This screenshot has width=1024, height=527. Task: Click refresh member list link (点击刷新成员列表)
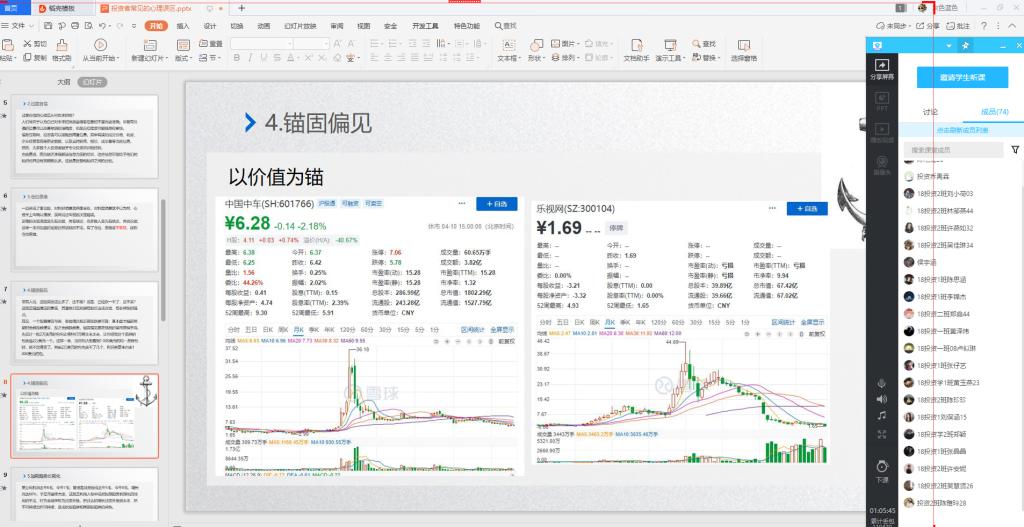963,130
